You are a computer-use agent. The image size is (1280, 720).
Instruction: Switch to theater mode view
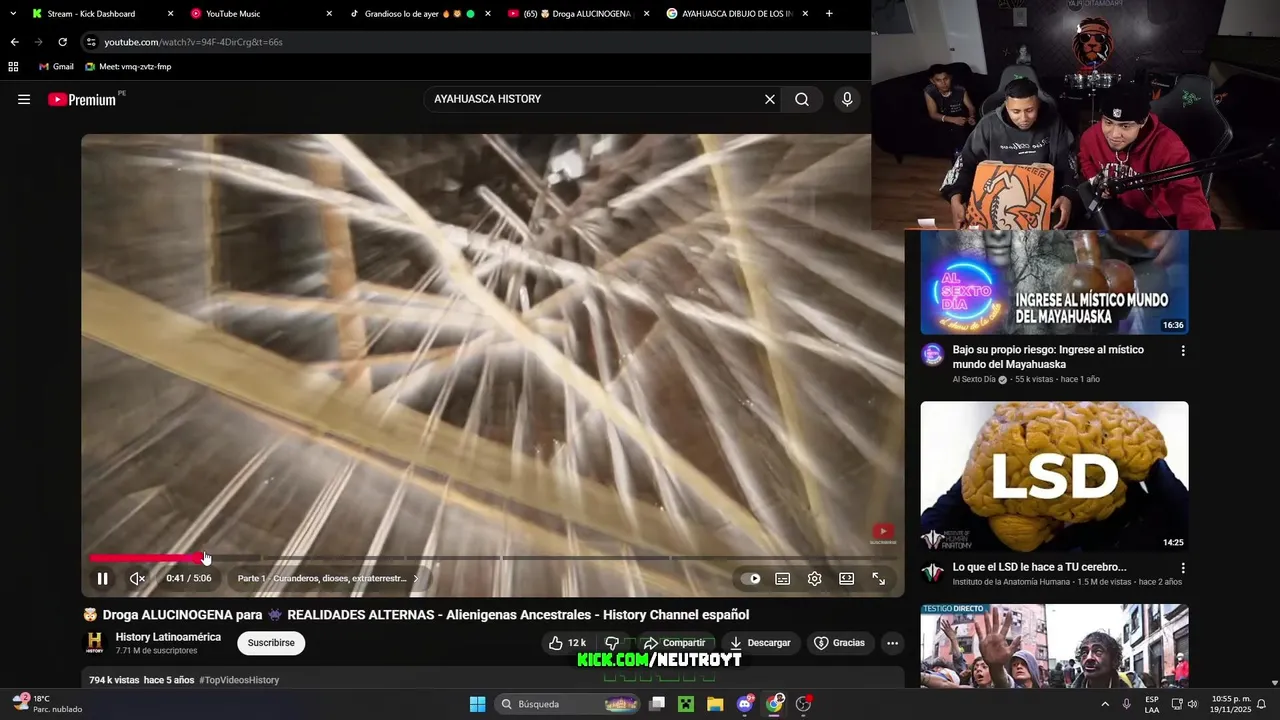point(847,578)
